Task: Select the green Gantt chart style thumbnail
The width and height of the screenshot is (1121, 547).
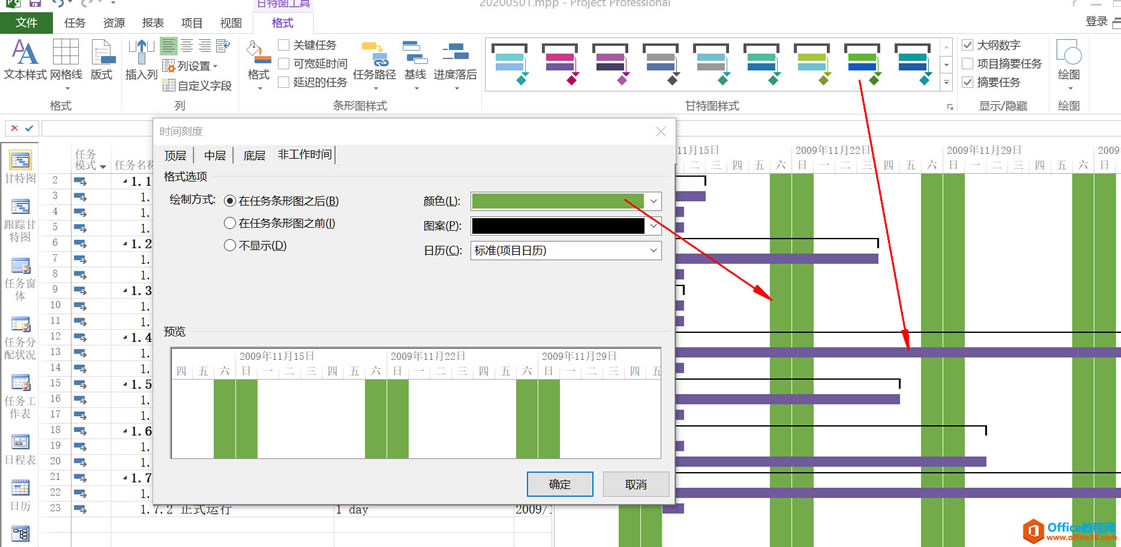Action: 861,64
